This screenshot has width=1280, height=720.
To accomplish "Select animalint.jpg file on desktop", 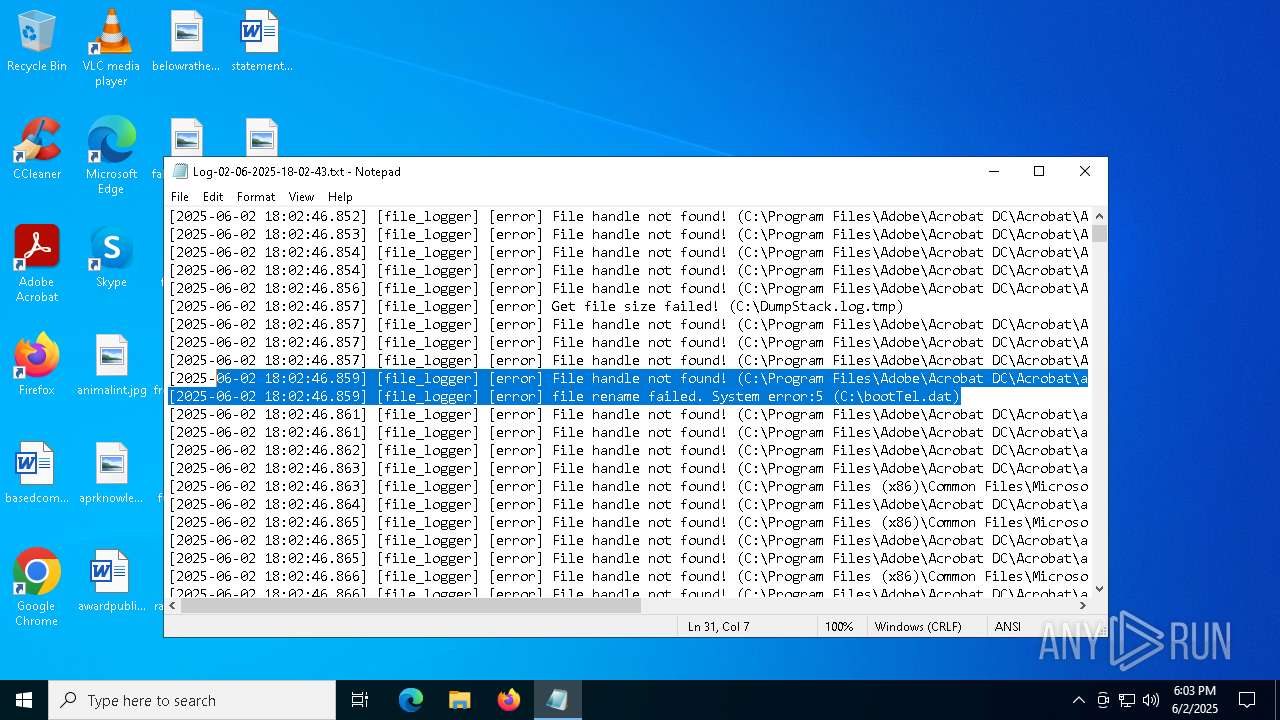I will click(111, 364).
